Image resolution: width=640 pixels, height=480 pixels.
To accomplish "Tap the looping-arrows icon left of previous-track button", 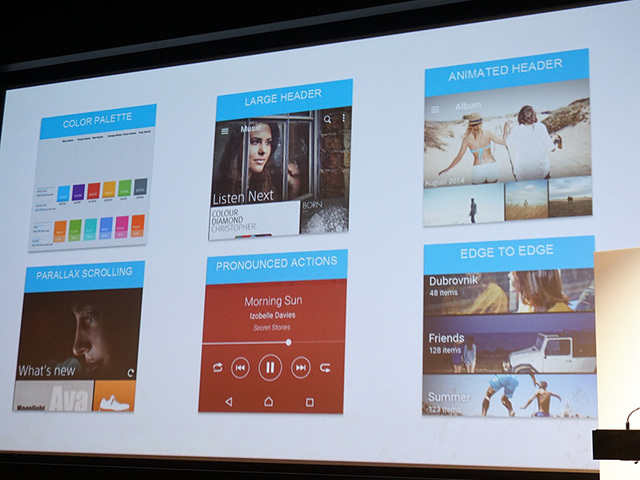I will click(218, 367).
